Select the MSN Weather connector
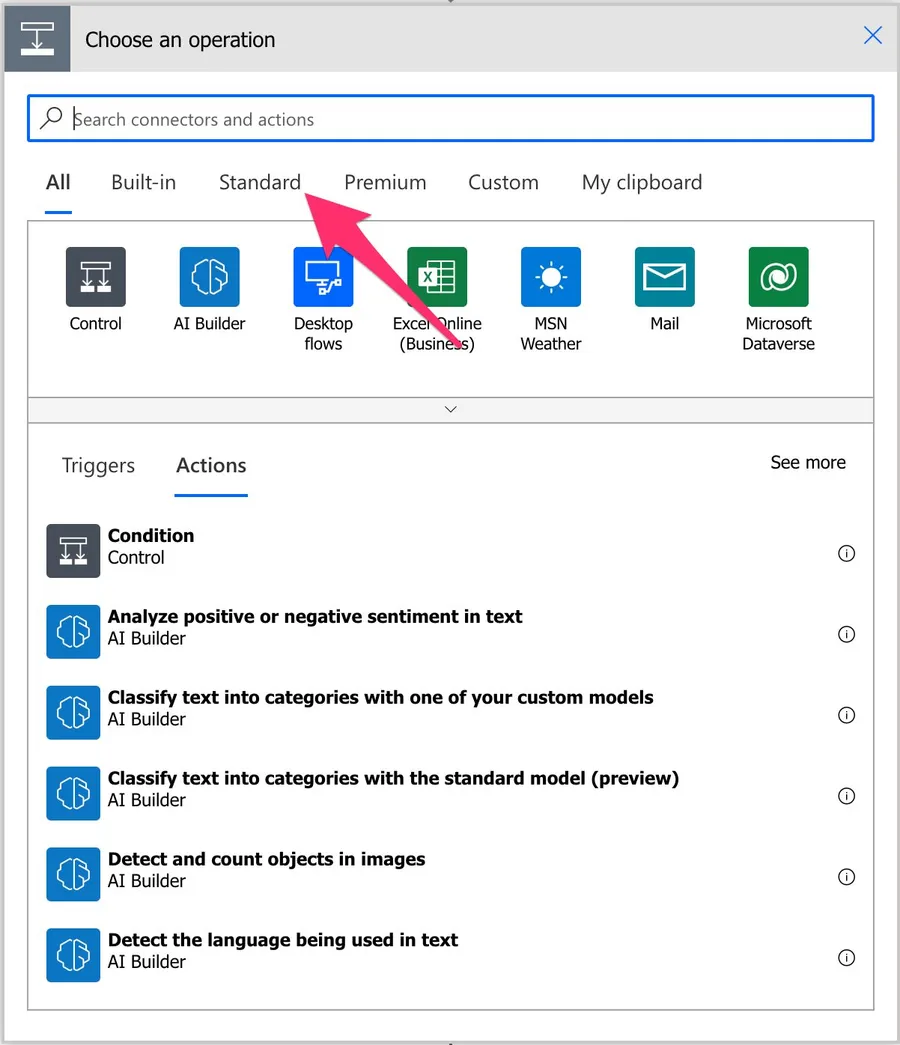This screenshot has height=1045, width=900. click(550, 277)
